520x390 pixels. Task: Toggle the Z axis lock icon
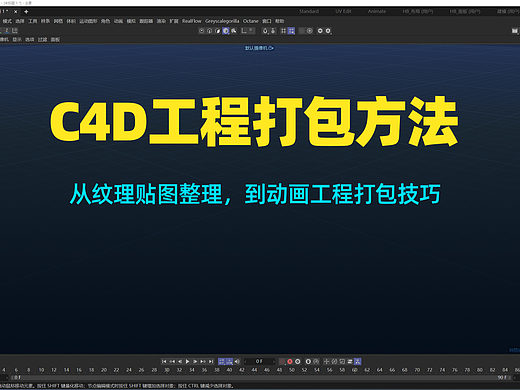click(x=7, y=31)
